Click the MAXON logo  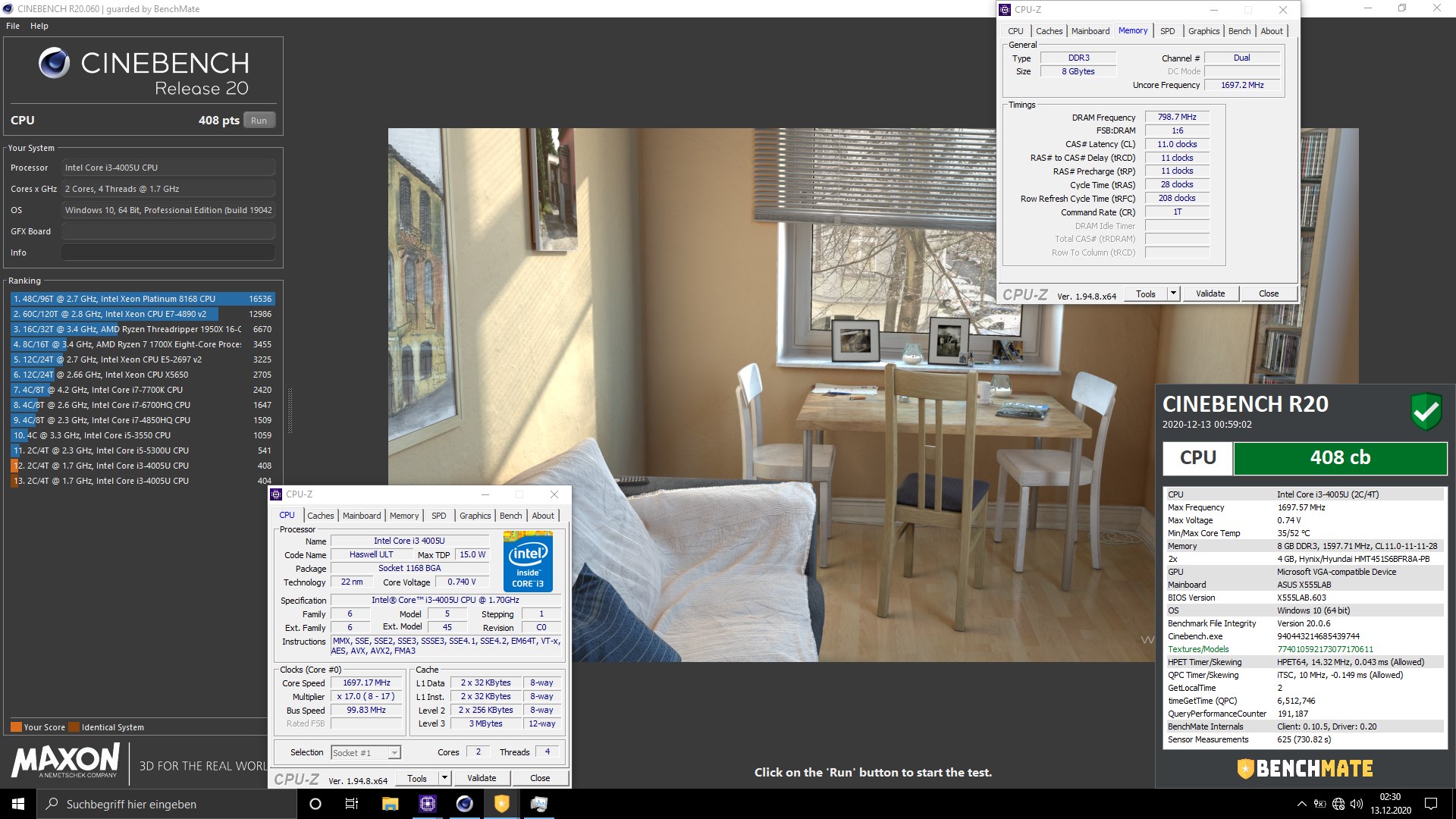pyautogui.click(x=66, y=761)
